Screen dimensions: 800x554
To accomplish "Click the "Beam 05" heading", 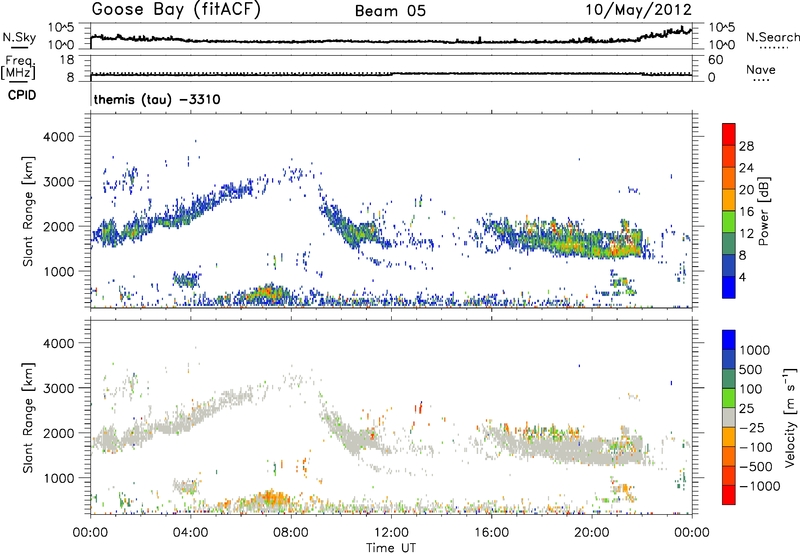I will 390,11.
